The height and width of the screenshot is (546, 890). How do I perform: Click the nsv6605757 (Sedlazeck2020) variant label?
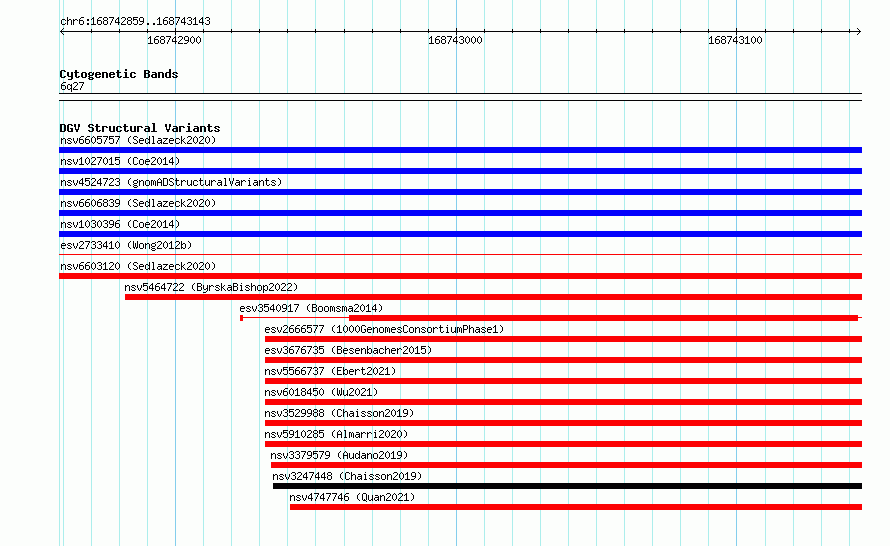point(138,140)
